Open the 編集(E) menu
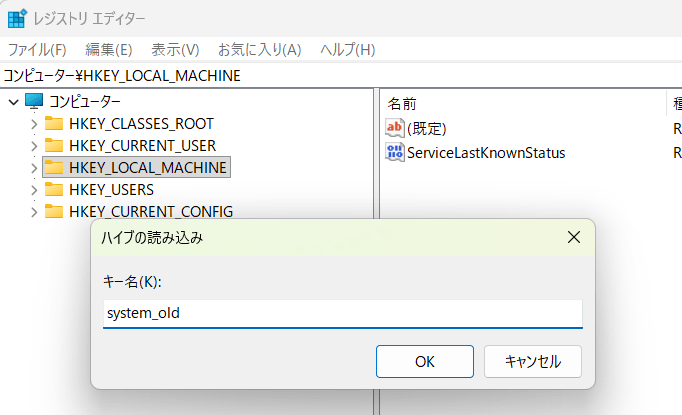The height and width of the screenshot is (415, 682). (x=109, y=50)
